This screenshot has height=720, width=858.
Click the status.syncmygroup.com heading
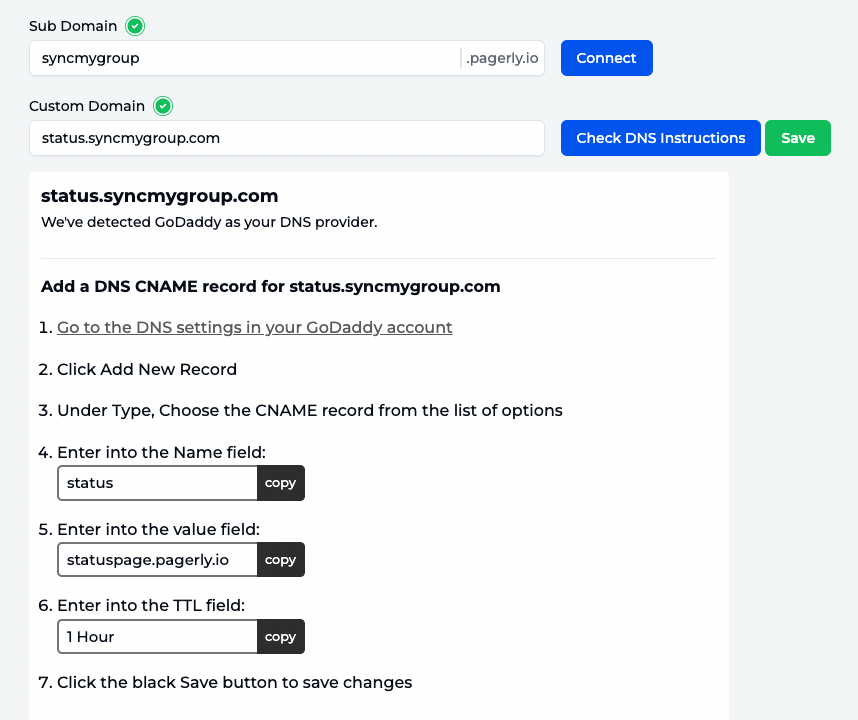coord(159,196)
